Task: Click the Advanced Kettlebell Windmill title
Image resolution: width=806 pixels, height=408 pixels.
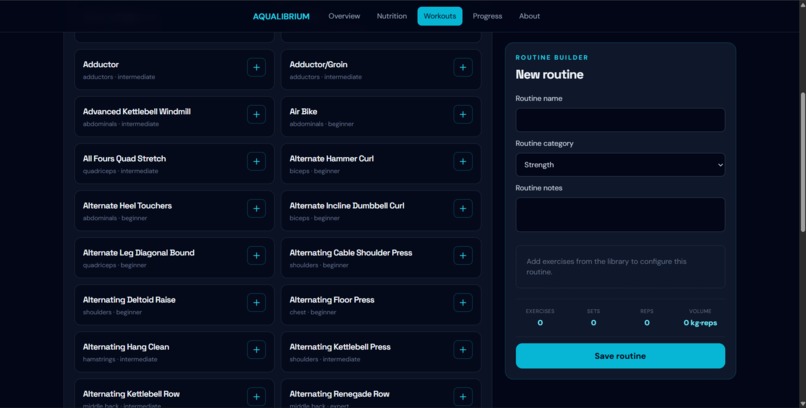Action: point(137,112)
